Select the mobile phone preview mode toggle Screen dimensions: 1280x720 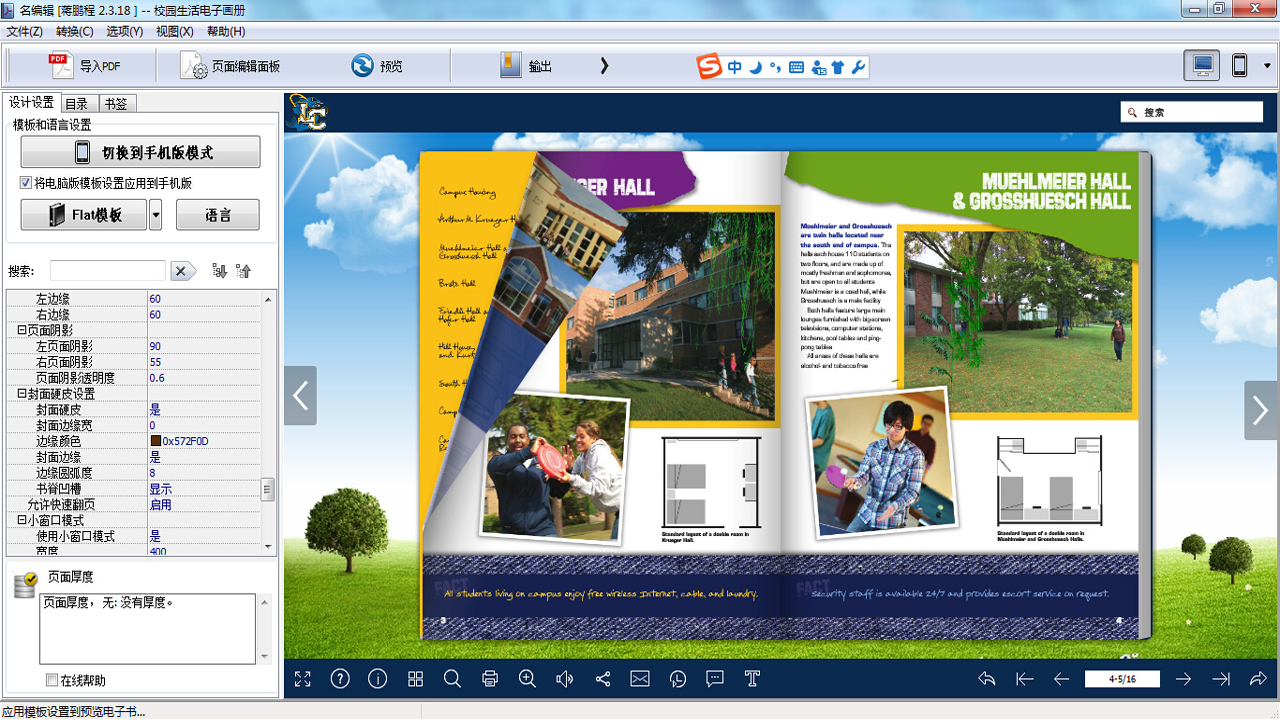coord(1239,66)
